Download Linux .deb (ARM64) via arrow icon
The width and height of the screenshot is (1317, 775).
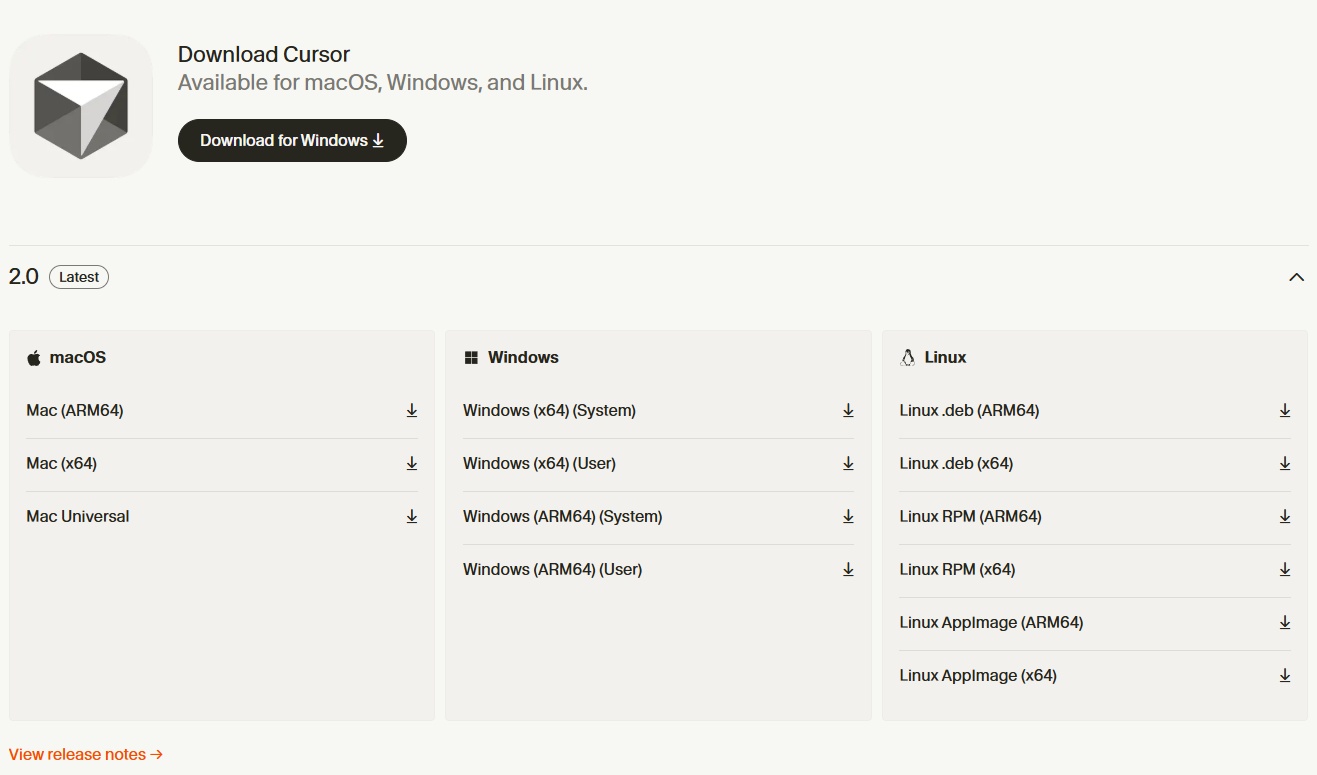(1285, 410)
